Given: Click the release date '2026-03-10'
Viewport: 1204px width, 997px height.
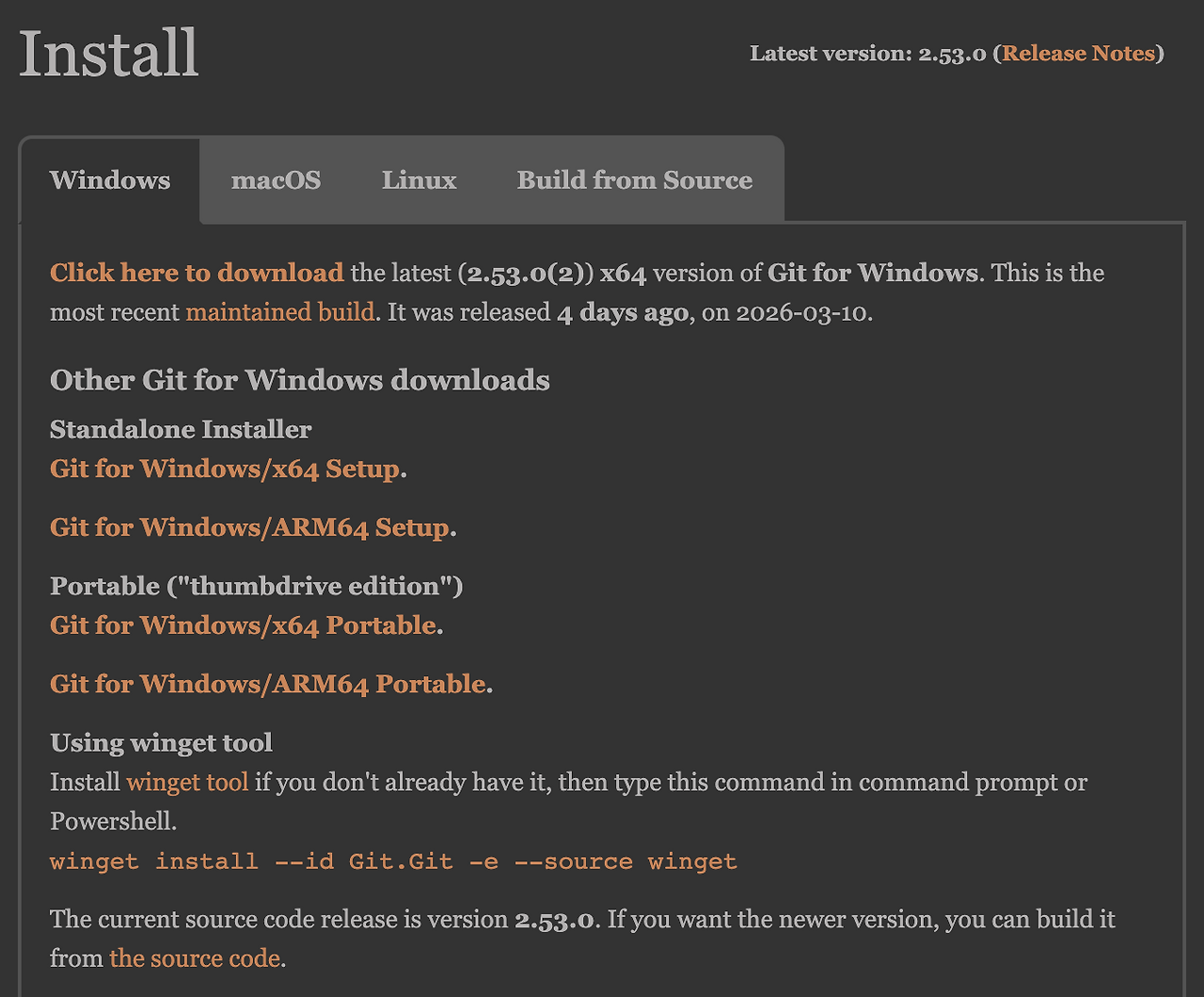Looking at the screenshot, I should click(801, 312).
